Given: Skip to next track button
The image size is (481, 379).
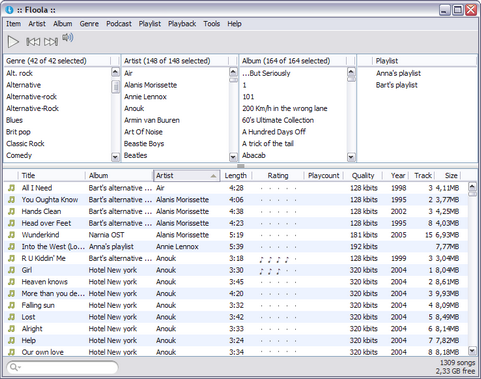Looking at the screenshot, I should [51, 42].
